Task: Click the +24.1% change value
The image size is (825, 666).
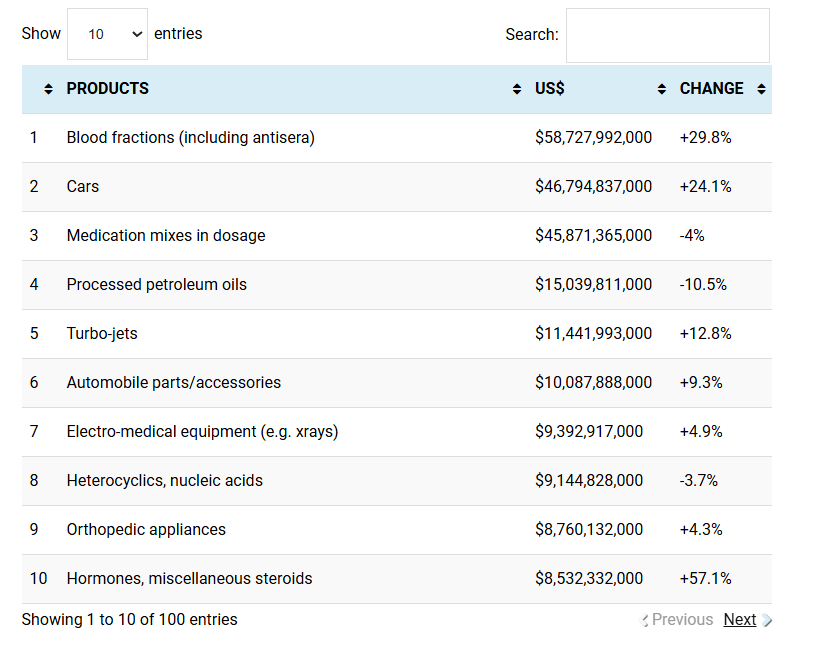Action: (706, 186)
